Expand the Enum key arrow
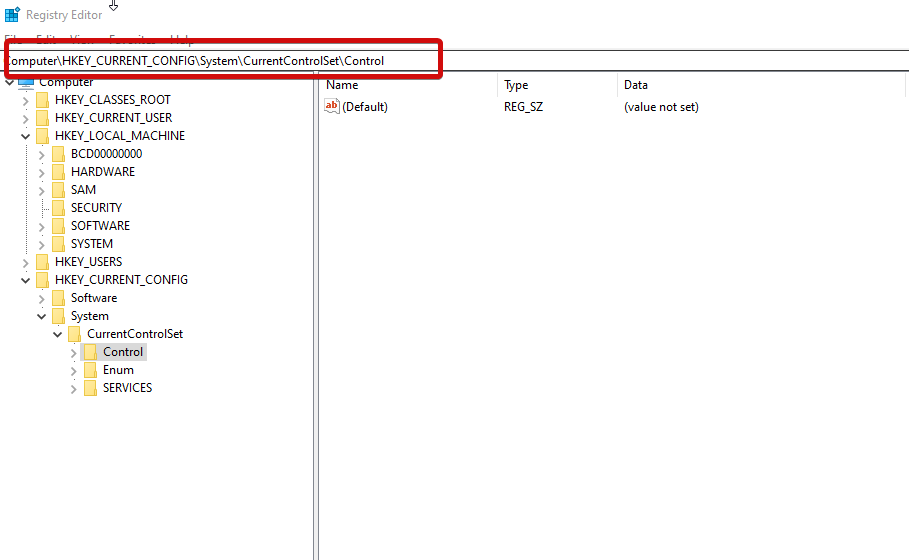Screen dimensions: 909x560 74,370
